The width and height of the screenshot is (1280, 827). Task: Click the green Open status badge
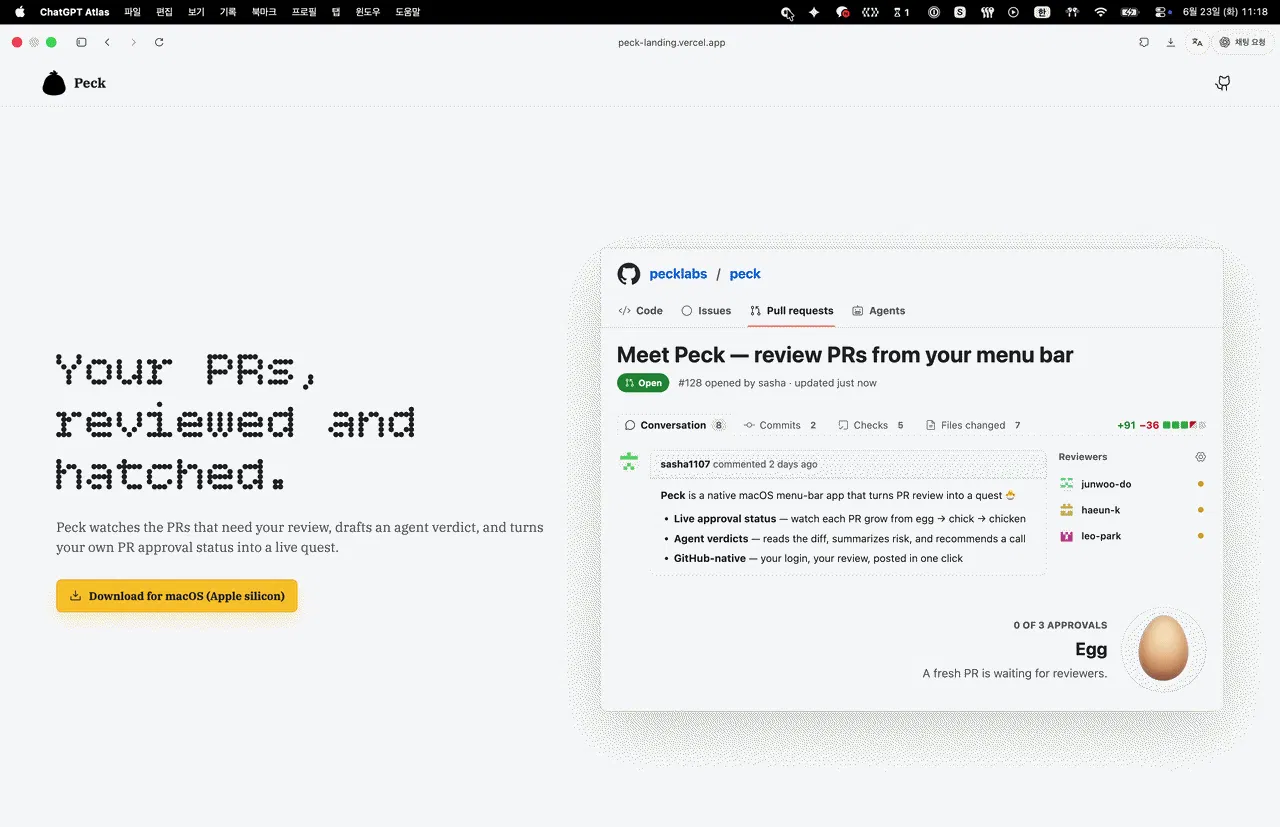[643, 383]
